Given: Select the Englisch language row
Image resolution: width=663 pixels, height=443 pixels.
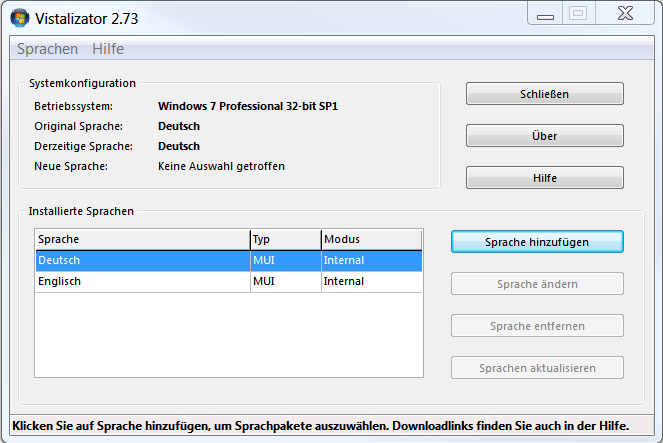Looking at the screenshot, I should coord(140,282).
